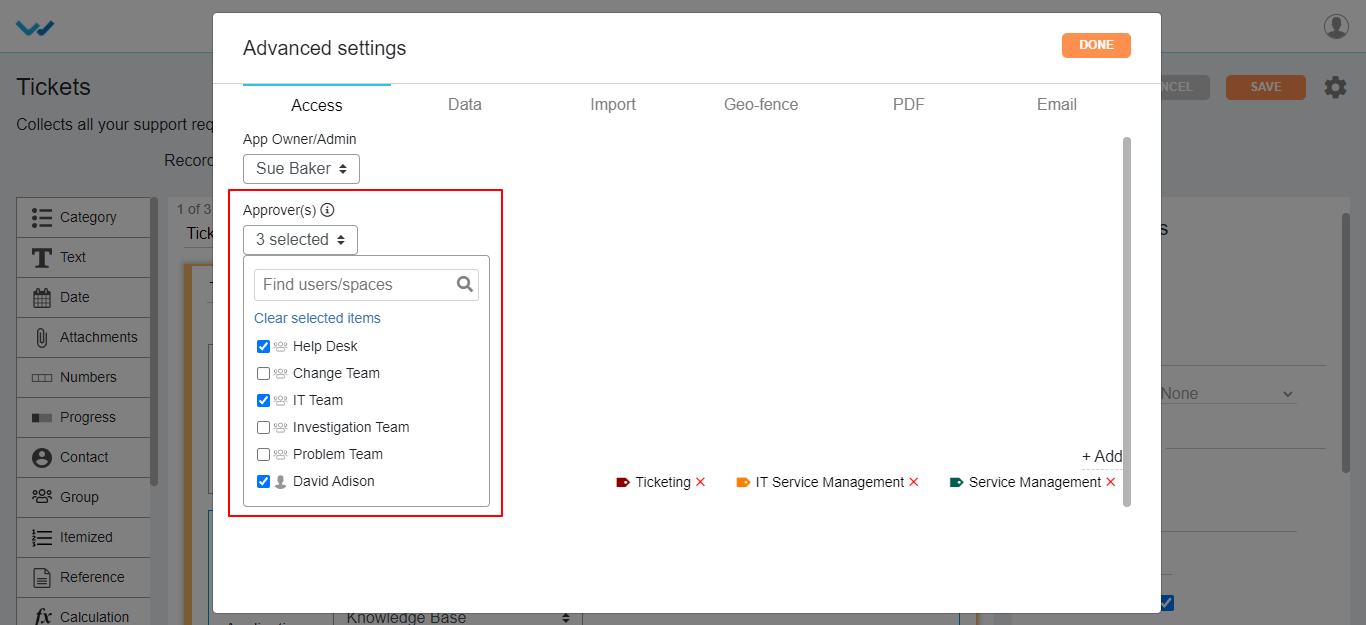Click the SAVE button
The width and height of the screenshot is (1366, 625).
coord(1266,87)
